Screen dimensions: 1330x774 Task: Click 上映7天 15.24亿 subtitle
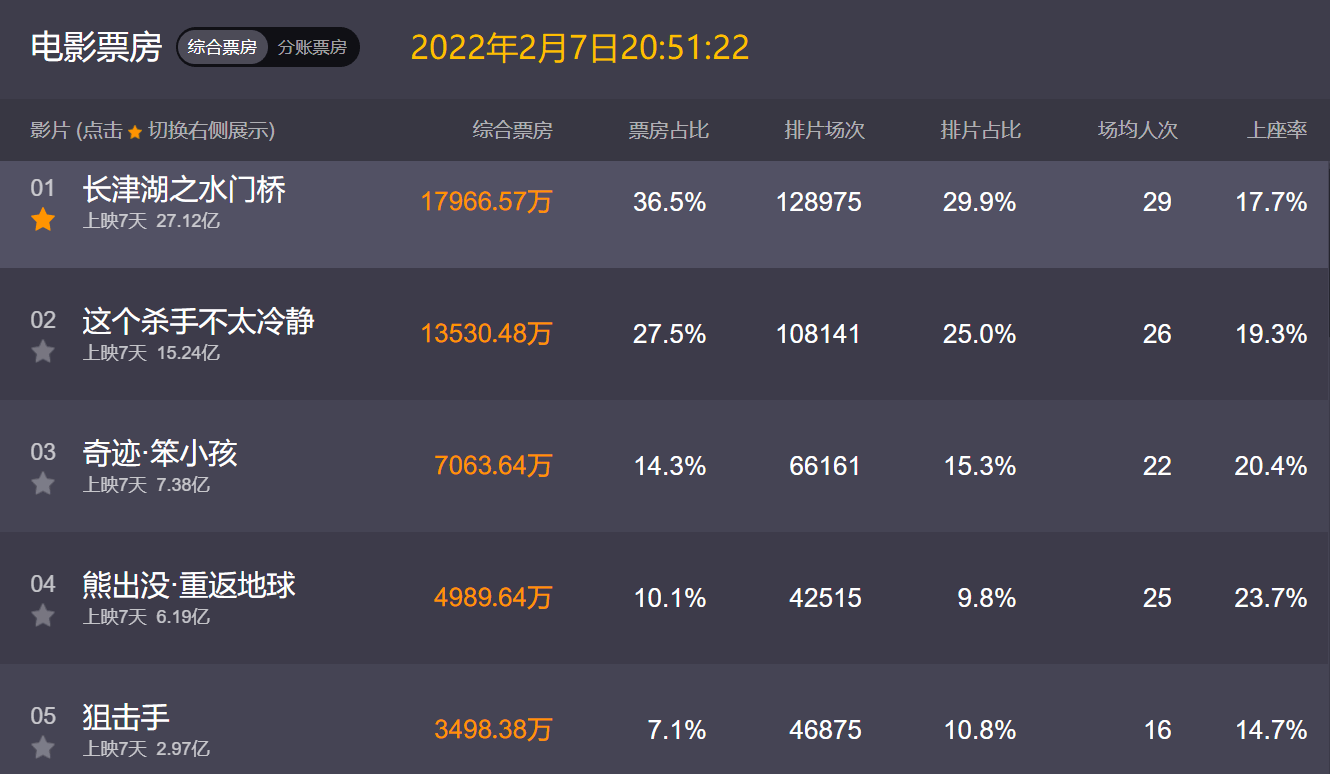click(151, 353)
